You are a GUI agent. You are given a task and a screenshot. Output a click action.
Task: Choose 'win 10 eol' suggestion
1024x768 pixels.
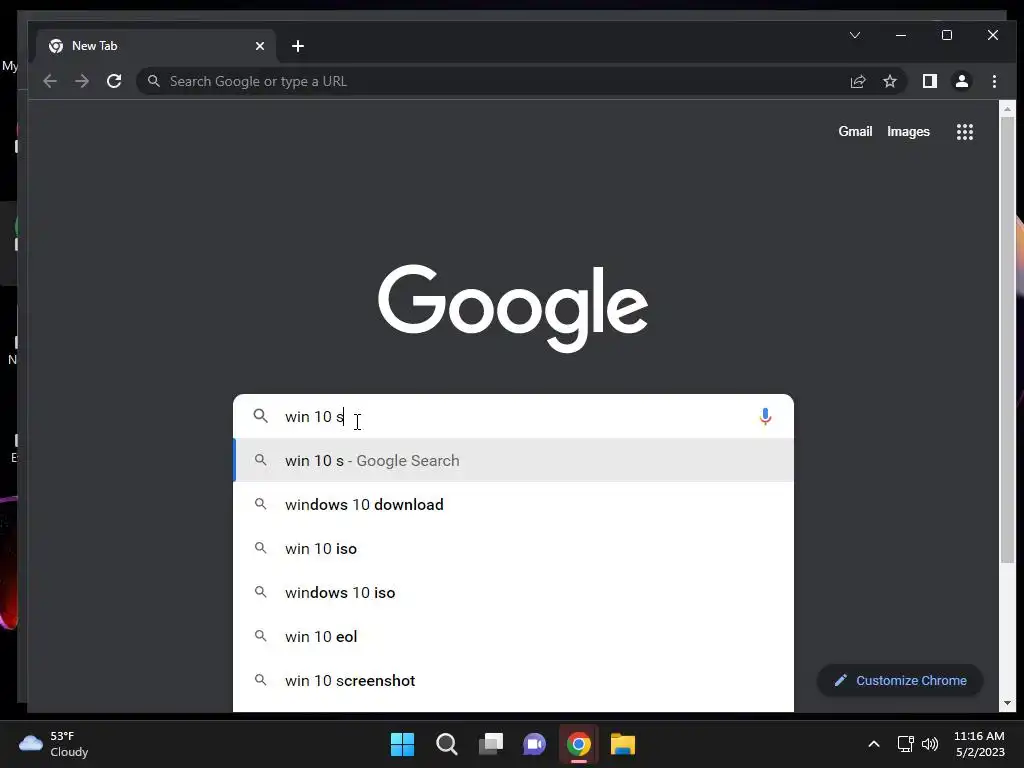pyautogui.click(x=513, y=637)
